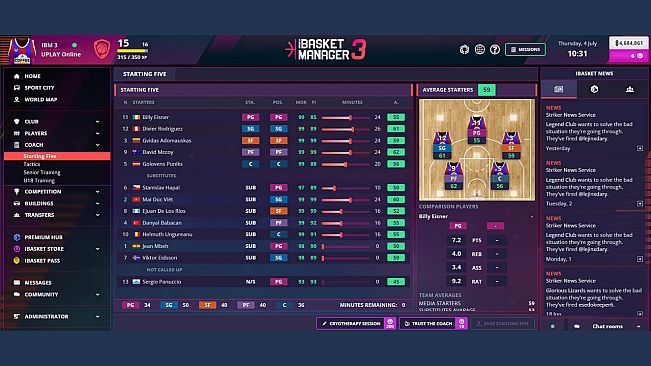Expand the Community menu
651x366 pixels.
57,295
